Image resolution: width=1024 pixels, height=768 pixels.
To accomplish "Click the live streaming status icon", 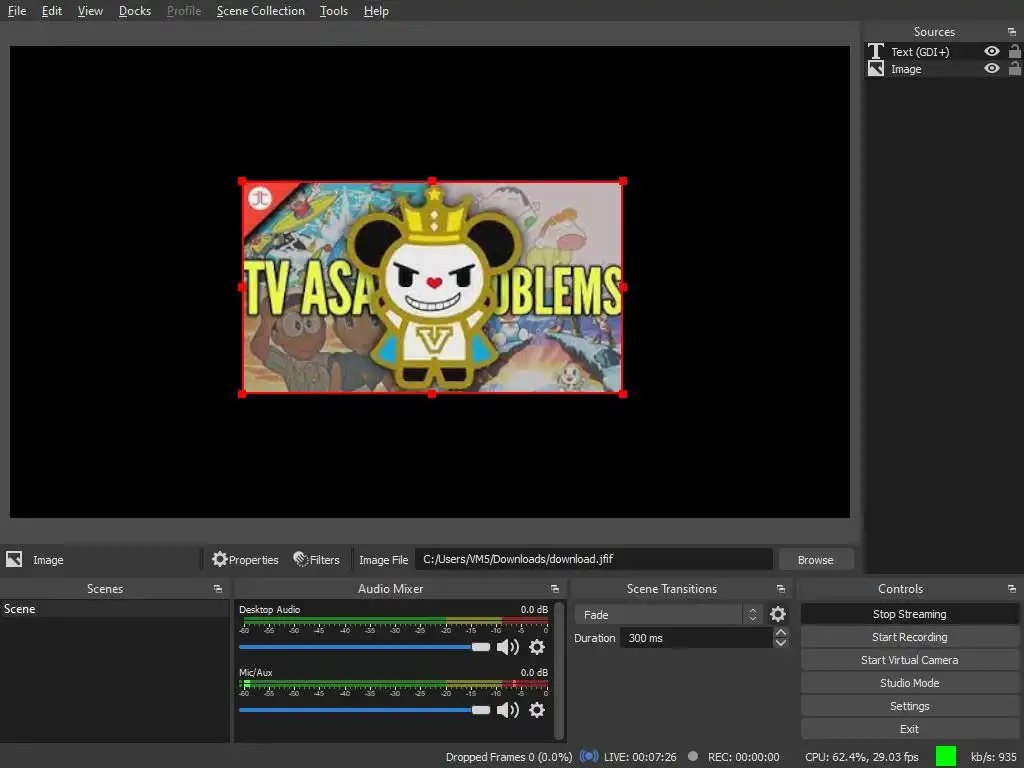I will 589,756.
